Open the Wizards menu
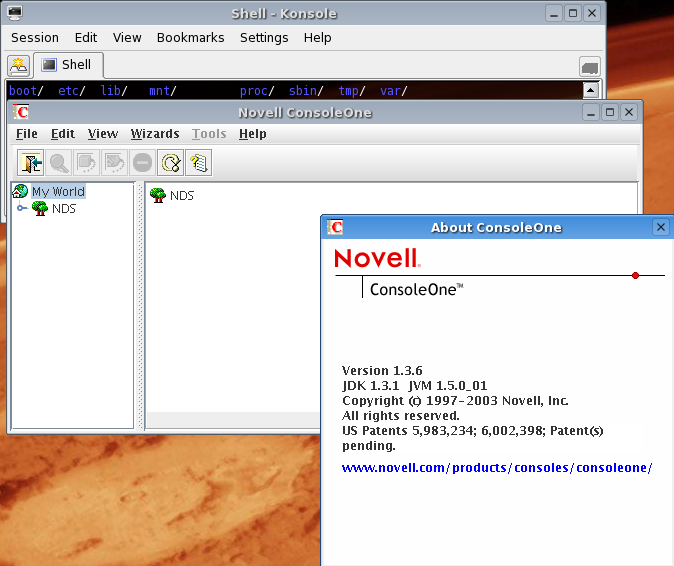Screen dimensions: 674x566 tap(155, 134)
